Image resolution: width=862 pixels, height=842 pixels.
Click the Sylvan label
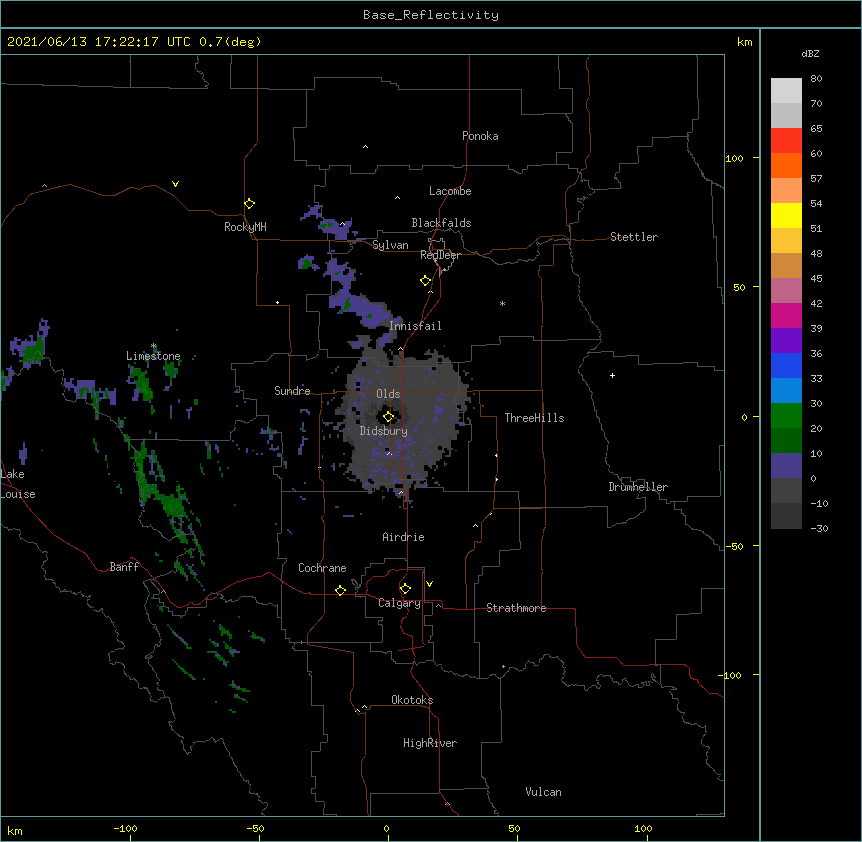390,245
